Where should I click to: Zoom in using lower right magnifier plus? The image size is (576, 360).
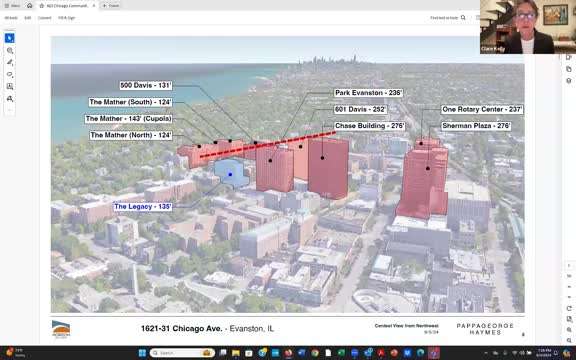coord(569,330)
